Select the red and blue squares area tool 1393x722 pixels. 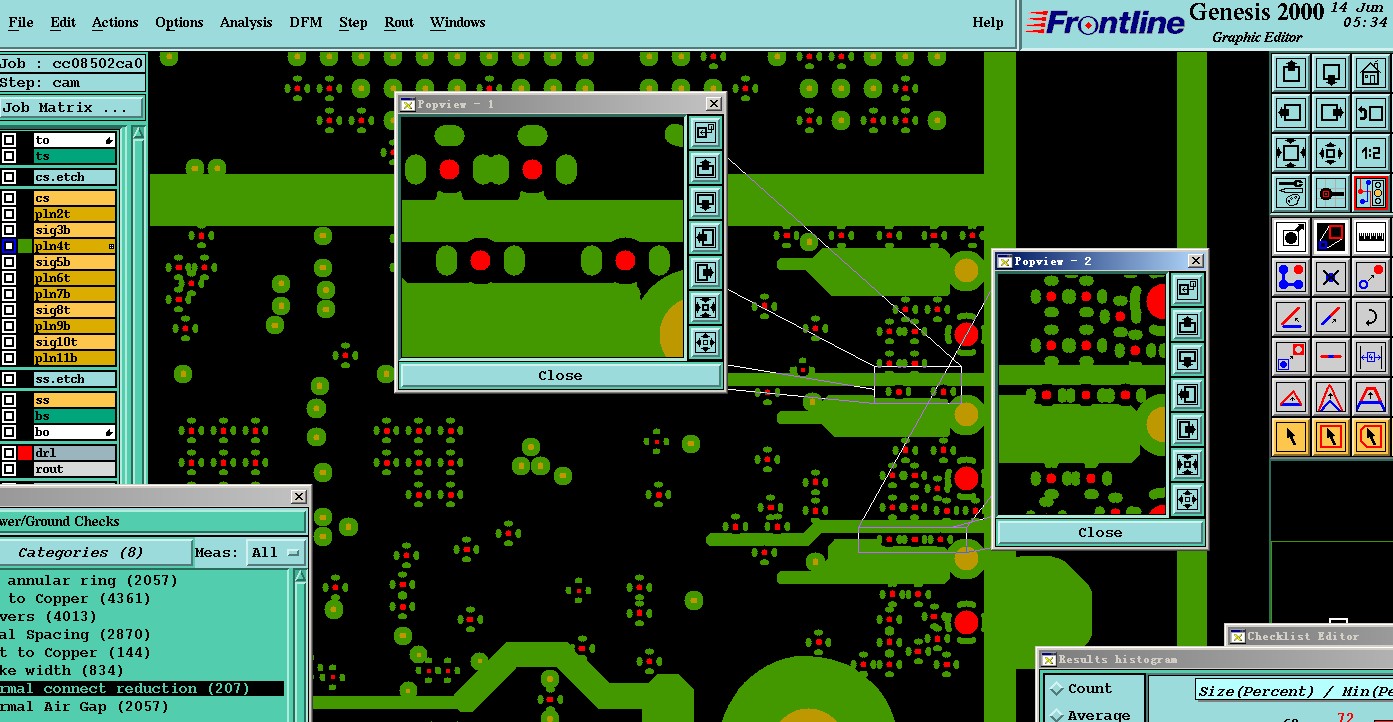1331,237
